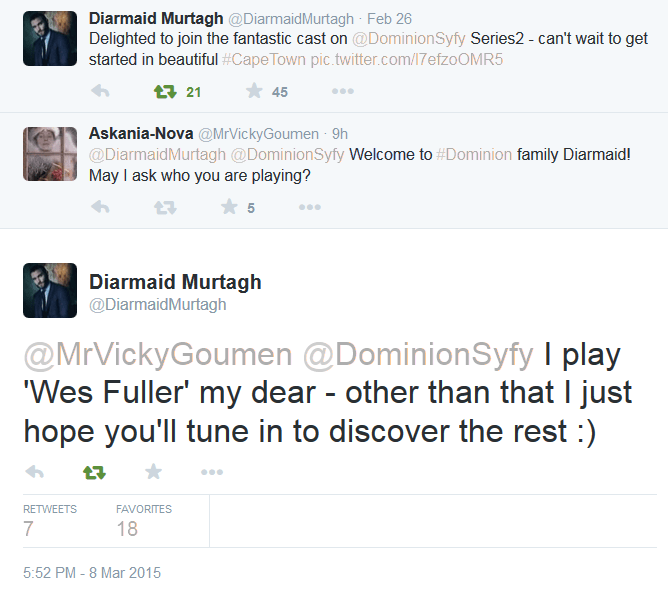Screen dimensions: 668x596
Task: Reply to the main 'Wes Fuller' tweet
Action: pos(34,471)
